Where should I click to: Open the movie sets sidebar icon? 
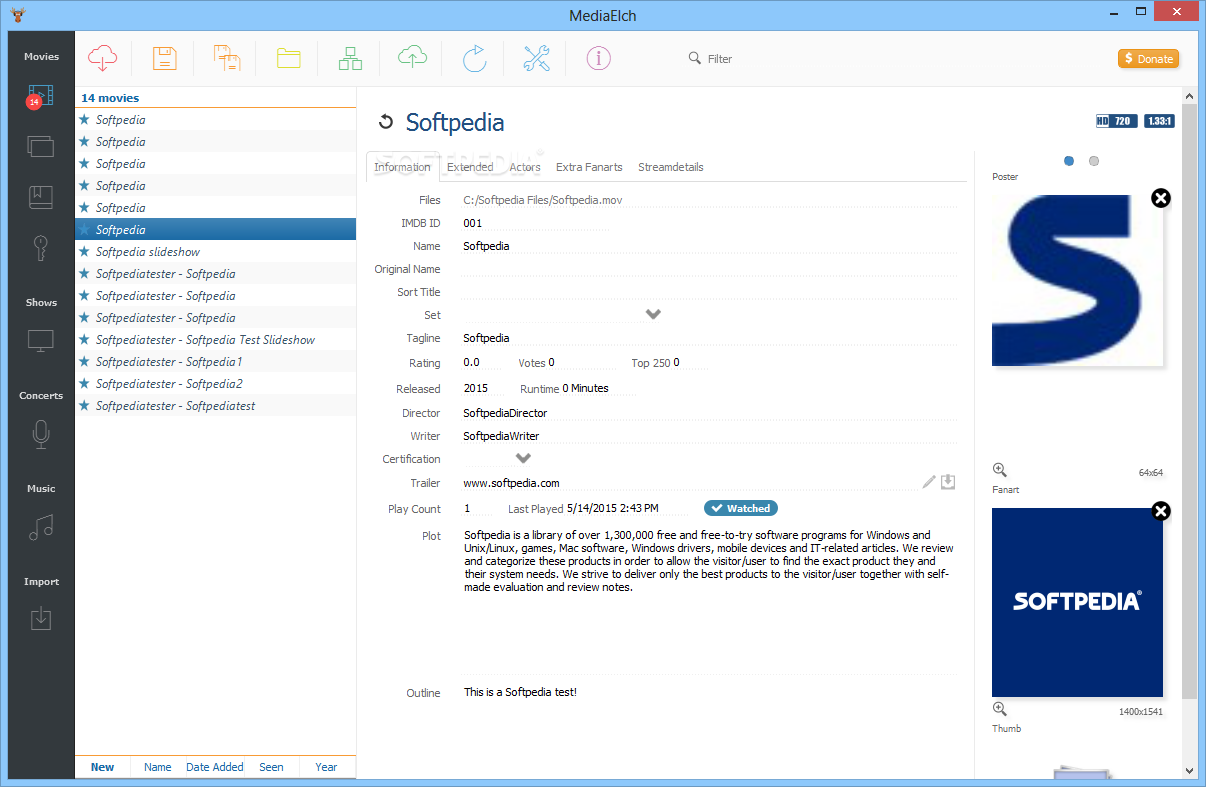point(40,146)
